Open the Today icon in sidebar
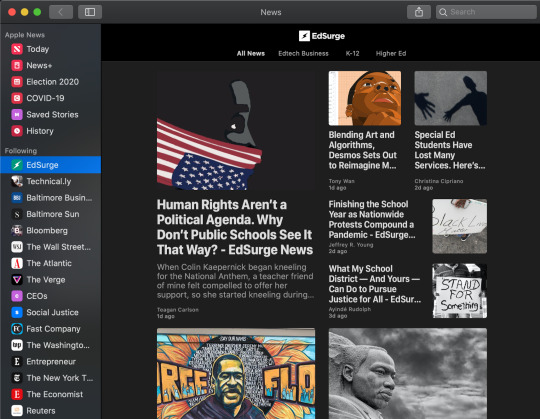Screen dimensions: 540x419 click(x=17, y=49)
